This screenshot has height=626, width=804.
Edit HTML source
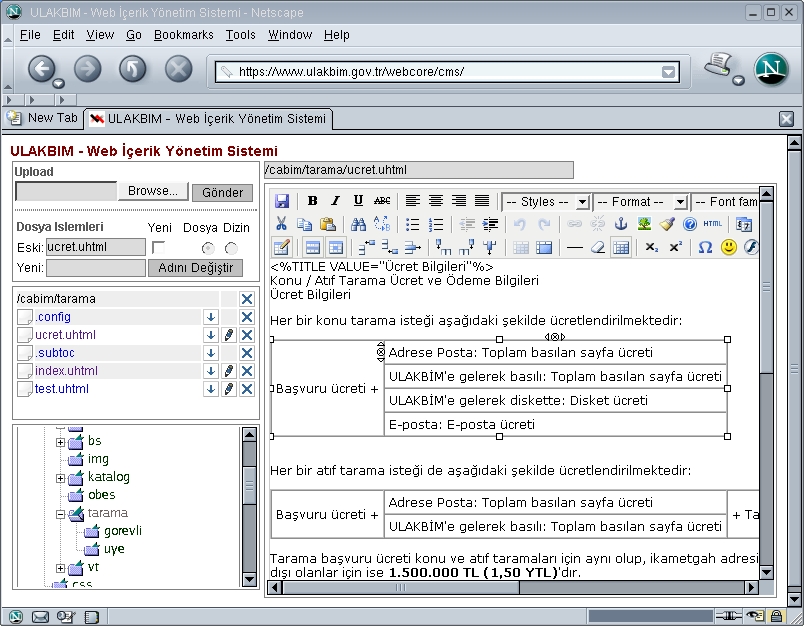click(713, 224)
